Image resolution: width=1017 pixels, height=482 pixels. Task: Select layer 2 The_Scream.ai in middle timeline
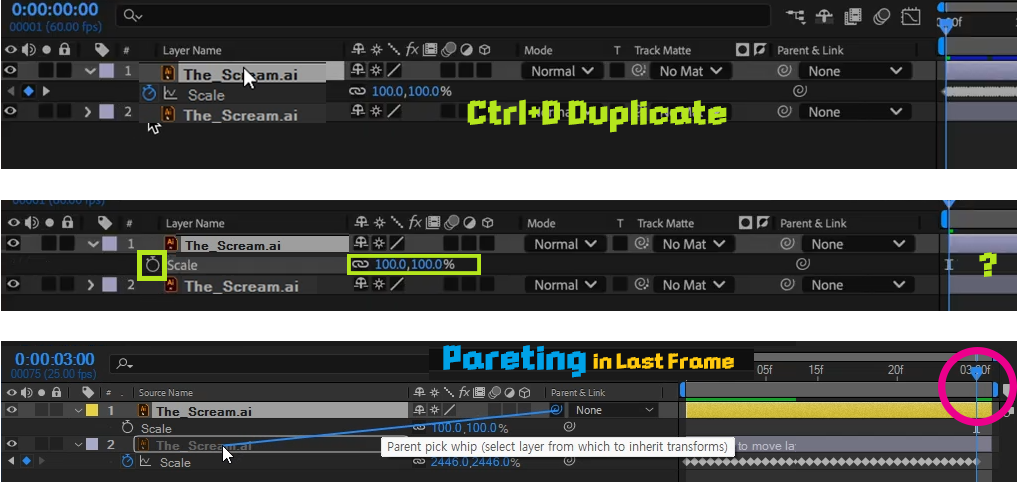[x=241, y=285]
